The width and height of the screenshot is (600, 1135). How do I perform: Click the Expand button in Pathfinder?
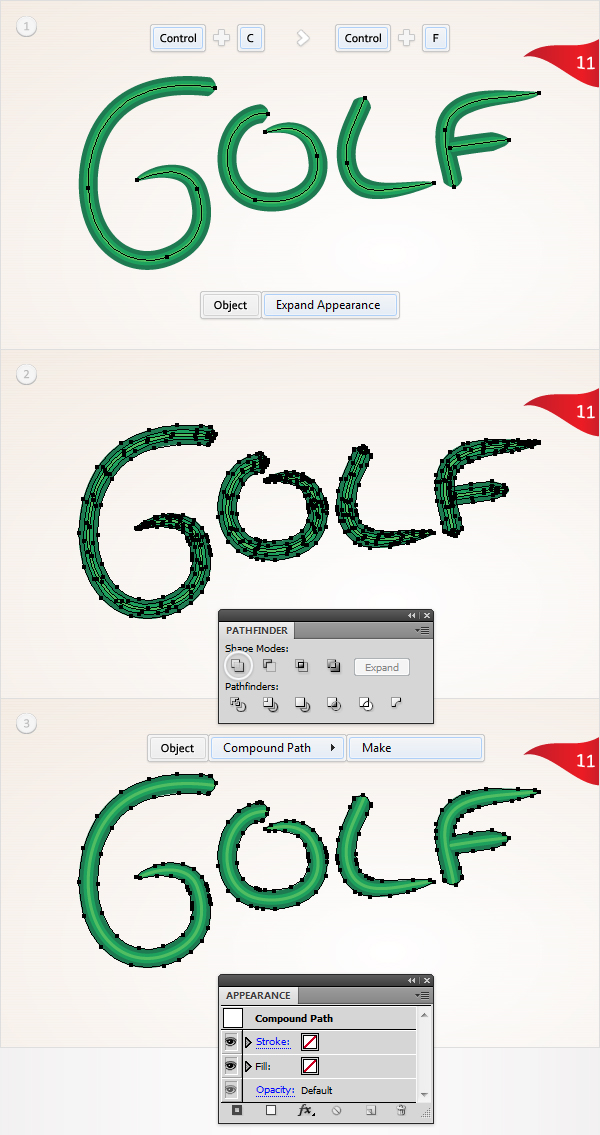tap(381, 667)
